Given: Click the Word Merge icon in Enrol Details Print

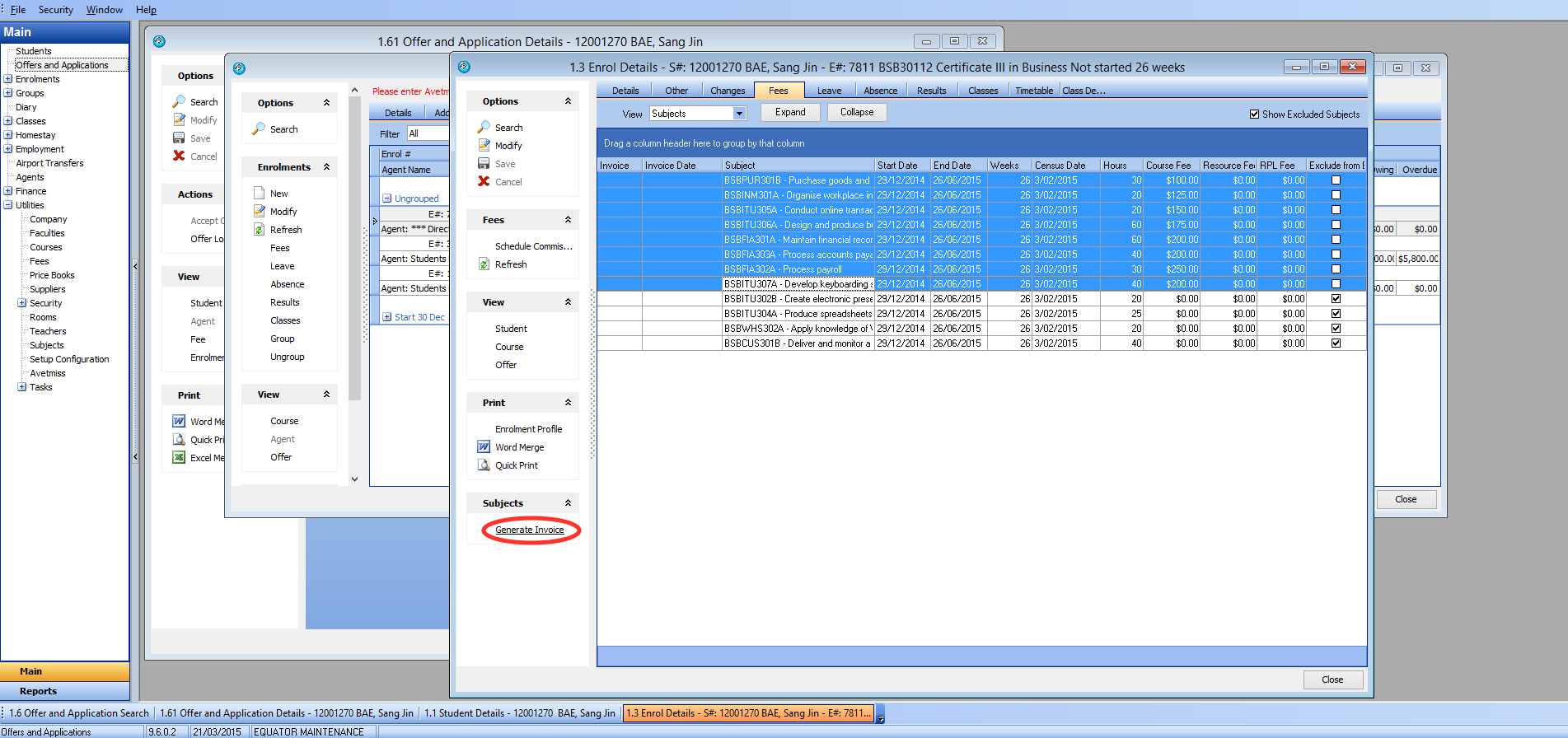Looking at the screenshot, I should pos(484,447).
